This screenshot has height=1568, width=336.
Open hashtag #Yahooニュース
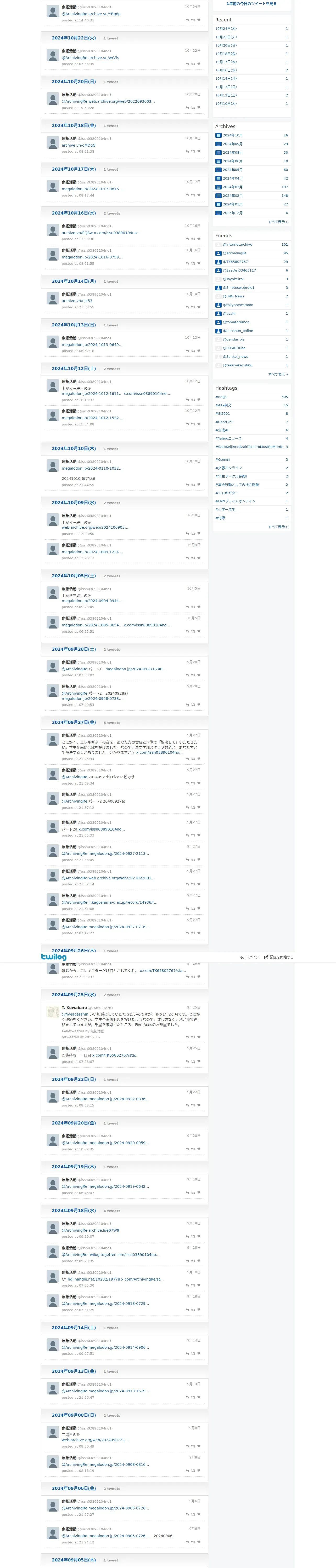pyautogui.click(x=228, y=439)
